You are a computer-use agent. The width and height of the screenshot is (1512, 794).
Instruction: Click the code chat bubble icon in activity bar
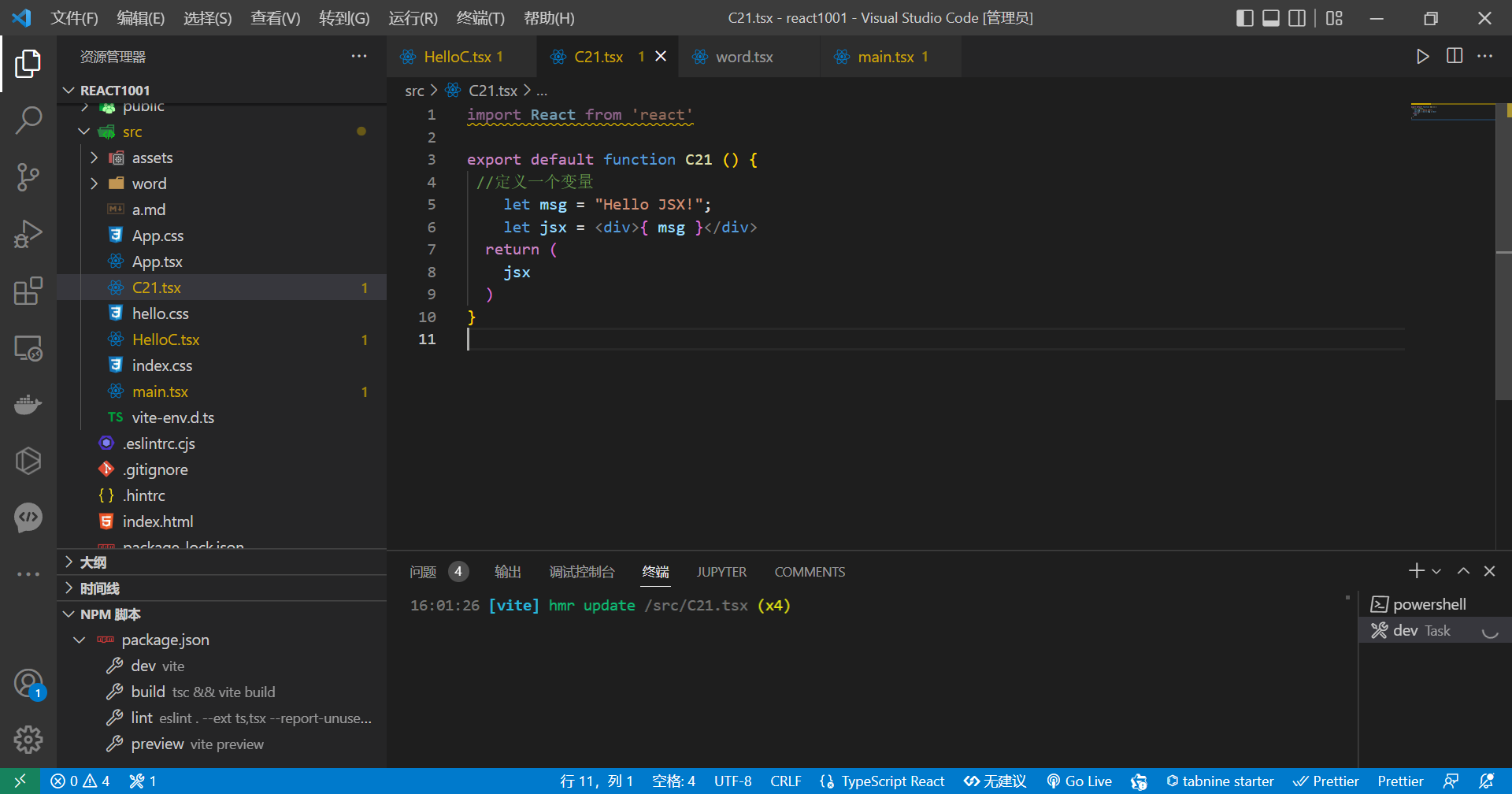[x=28, y=518]
